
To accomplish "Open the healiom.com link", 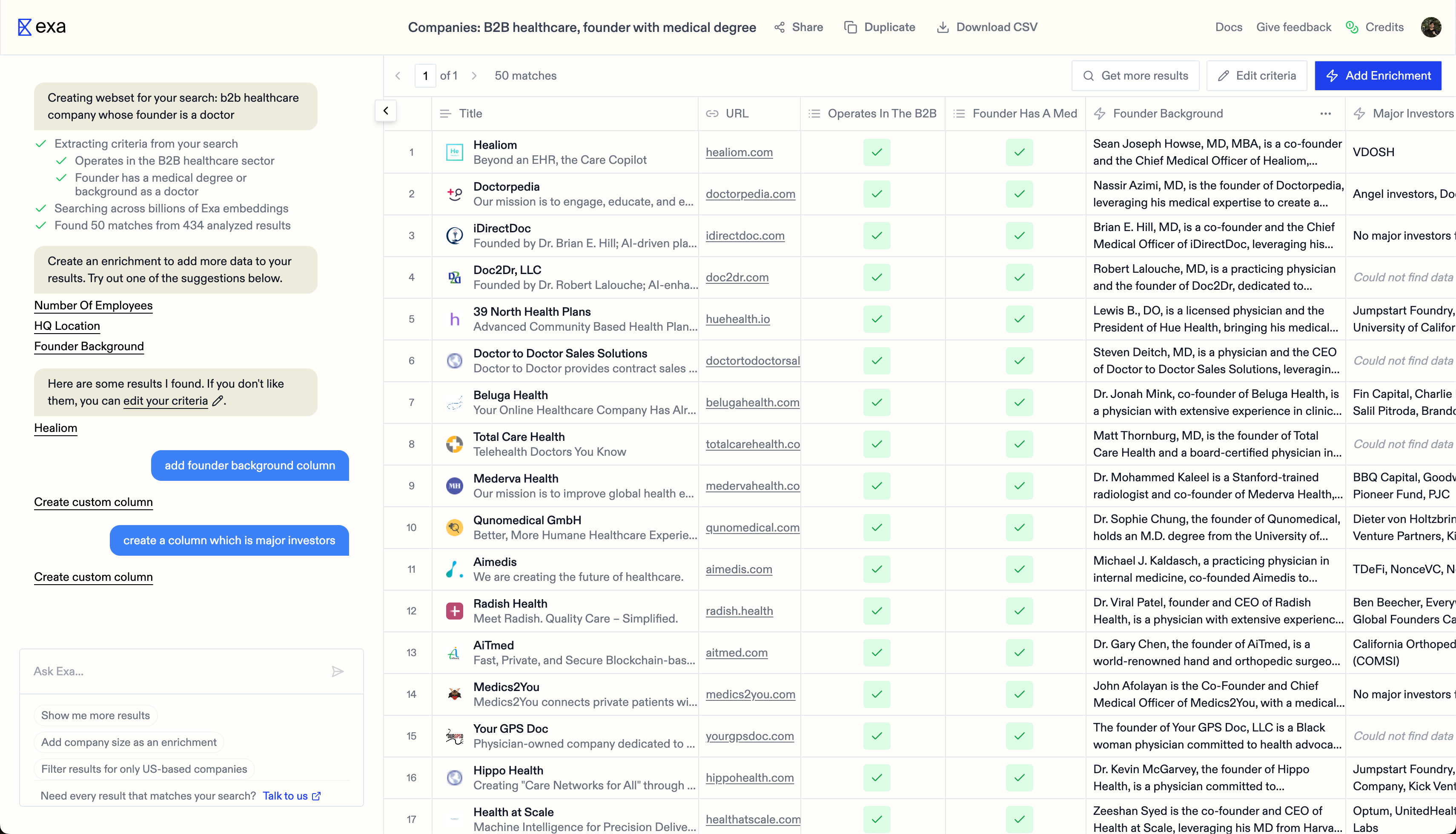I will pyautogui.click(x=739, y=152).
